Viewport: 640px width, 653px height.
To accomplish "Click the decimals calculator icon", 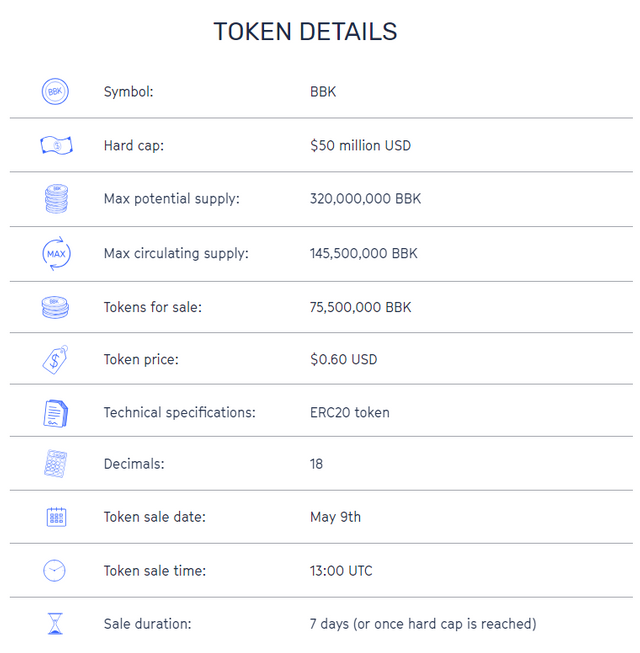I will 56,464.
